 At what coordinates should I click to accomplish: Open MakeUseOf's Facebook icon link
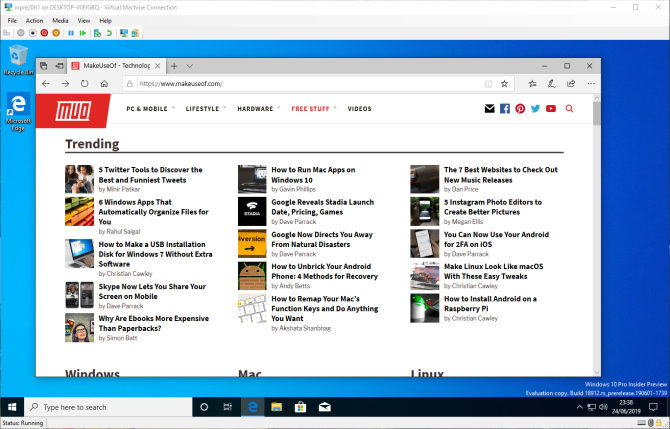pyautogui.click(x=505, y=108)
